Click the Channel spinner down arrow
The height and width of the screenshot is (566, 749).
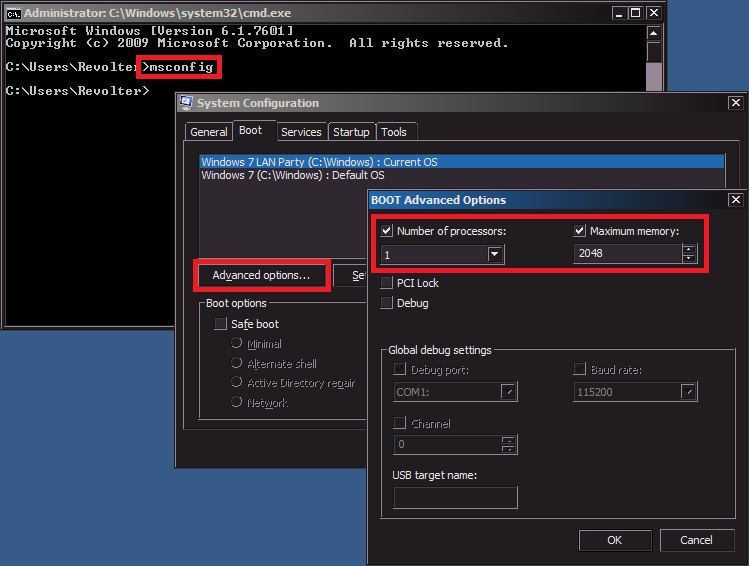(508, 449)
